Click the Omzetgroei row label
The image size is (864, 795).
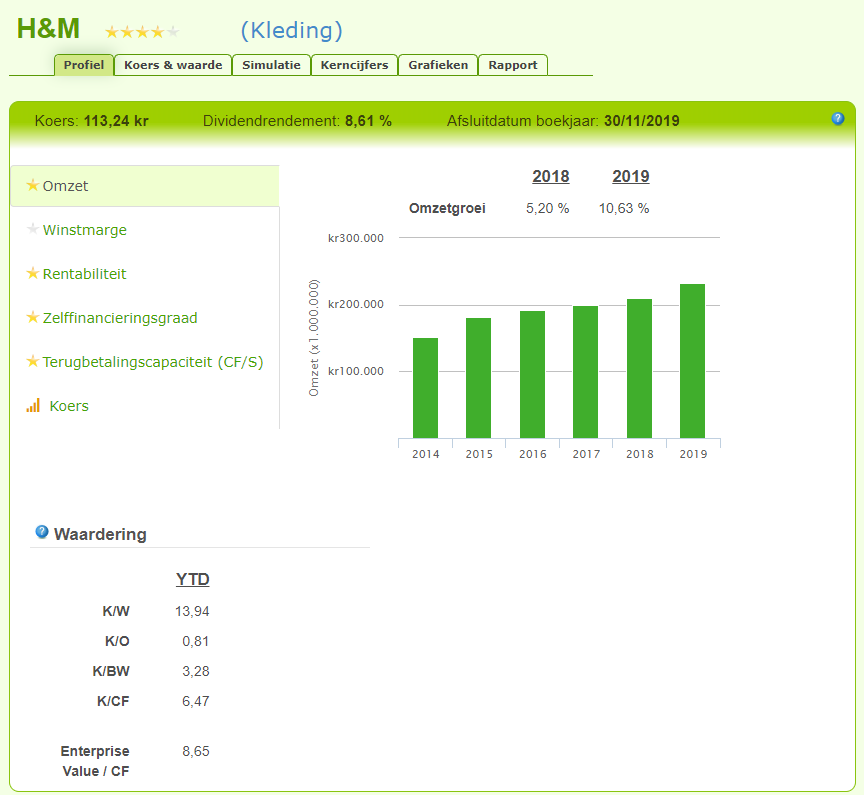[447, 208]
